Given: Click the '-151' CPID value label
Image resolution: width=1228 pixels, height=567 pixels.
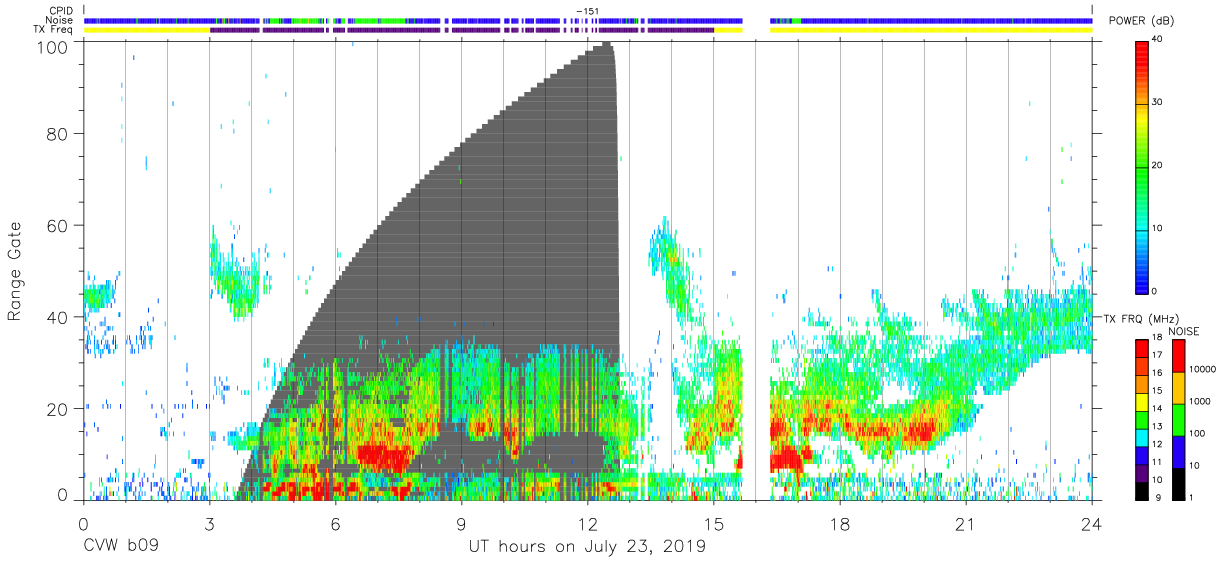Looking at the screenshot, I should 587,11.
